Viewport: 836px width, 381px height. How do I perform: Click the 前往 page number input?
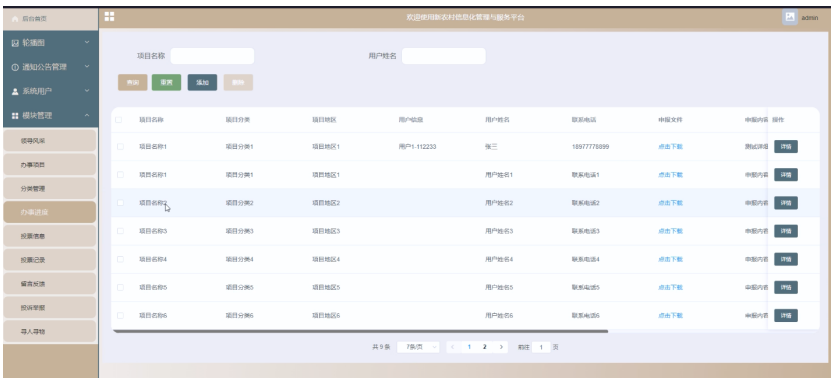point(541,347)
